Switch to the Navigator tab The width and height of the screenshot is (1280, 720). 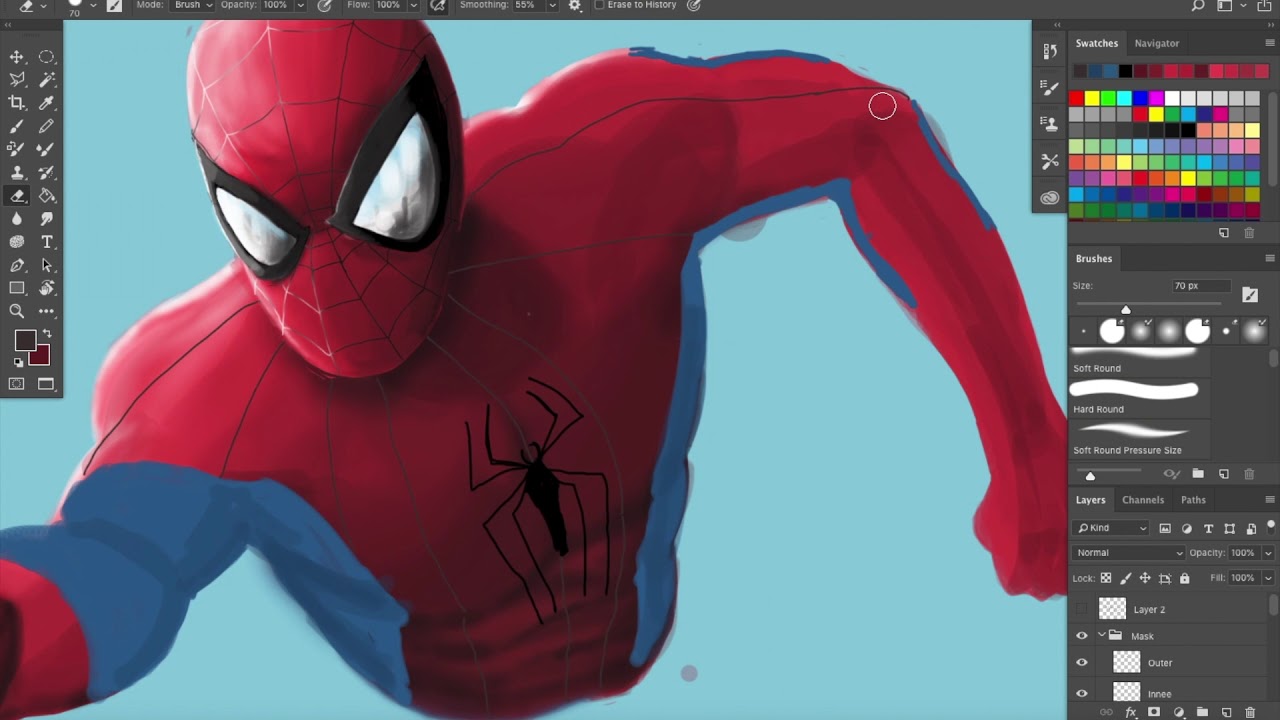[1157, 43]
